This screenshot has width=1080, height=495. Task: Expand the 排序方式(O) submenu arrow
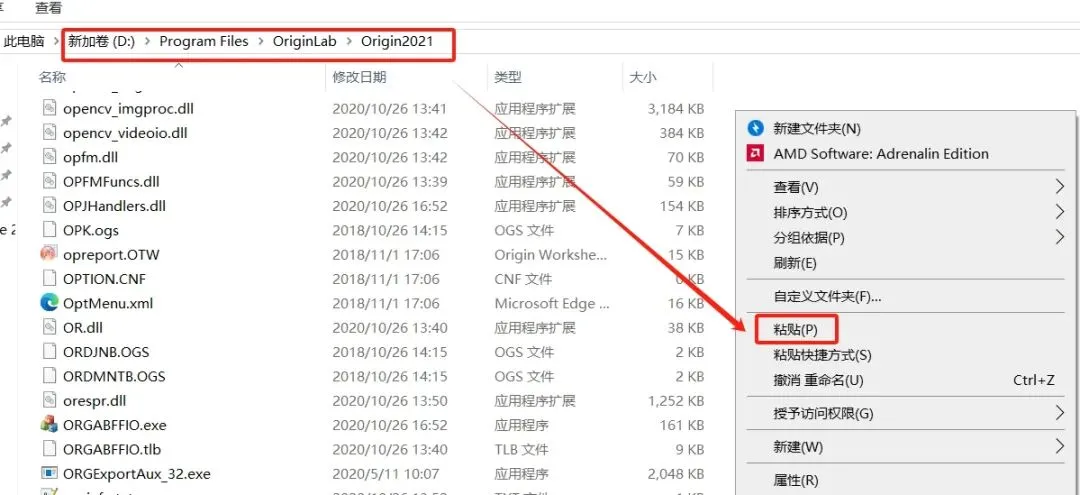tap(1059, 212)
